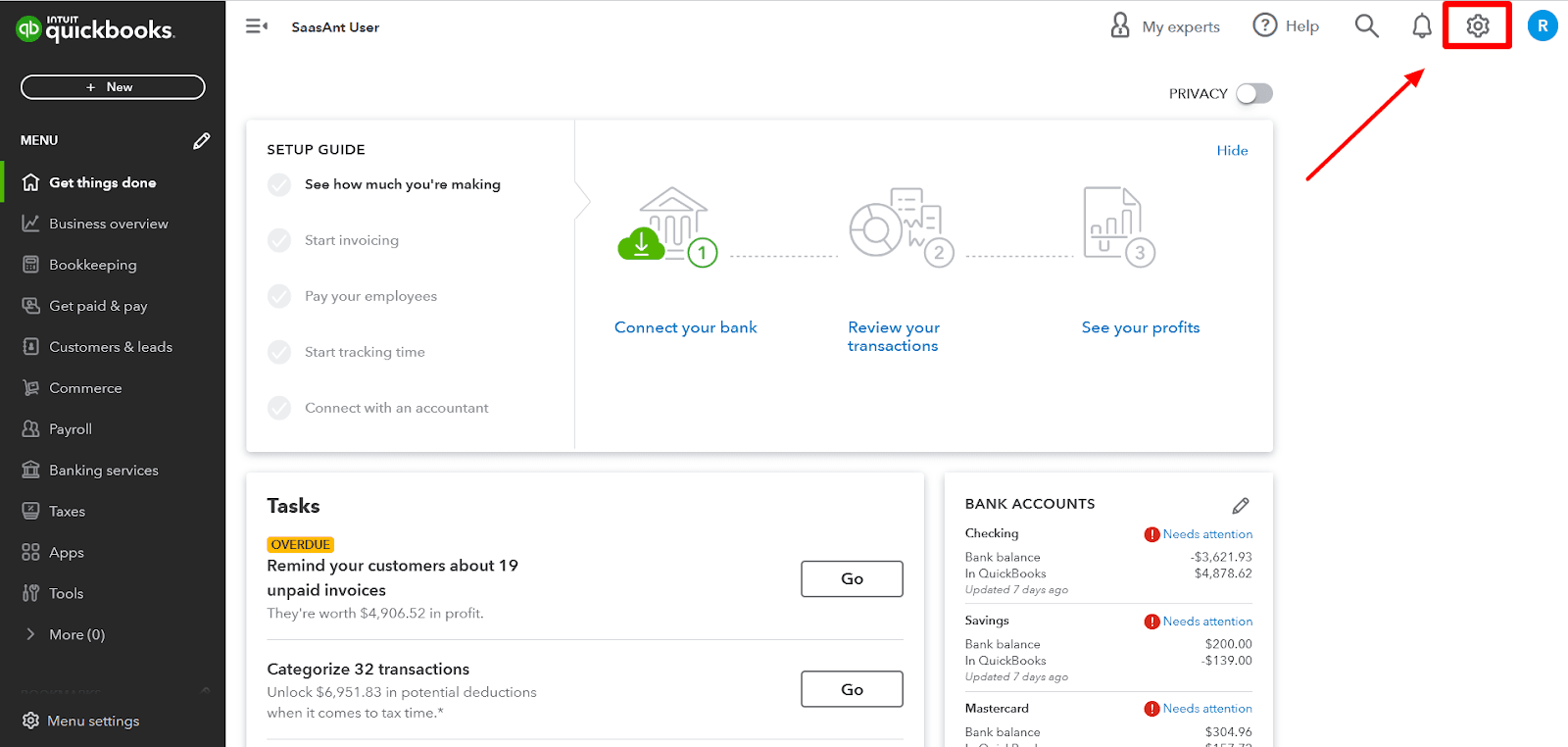
Task: Check the Start invoicing step circle
Action: 279,240
